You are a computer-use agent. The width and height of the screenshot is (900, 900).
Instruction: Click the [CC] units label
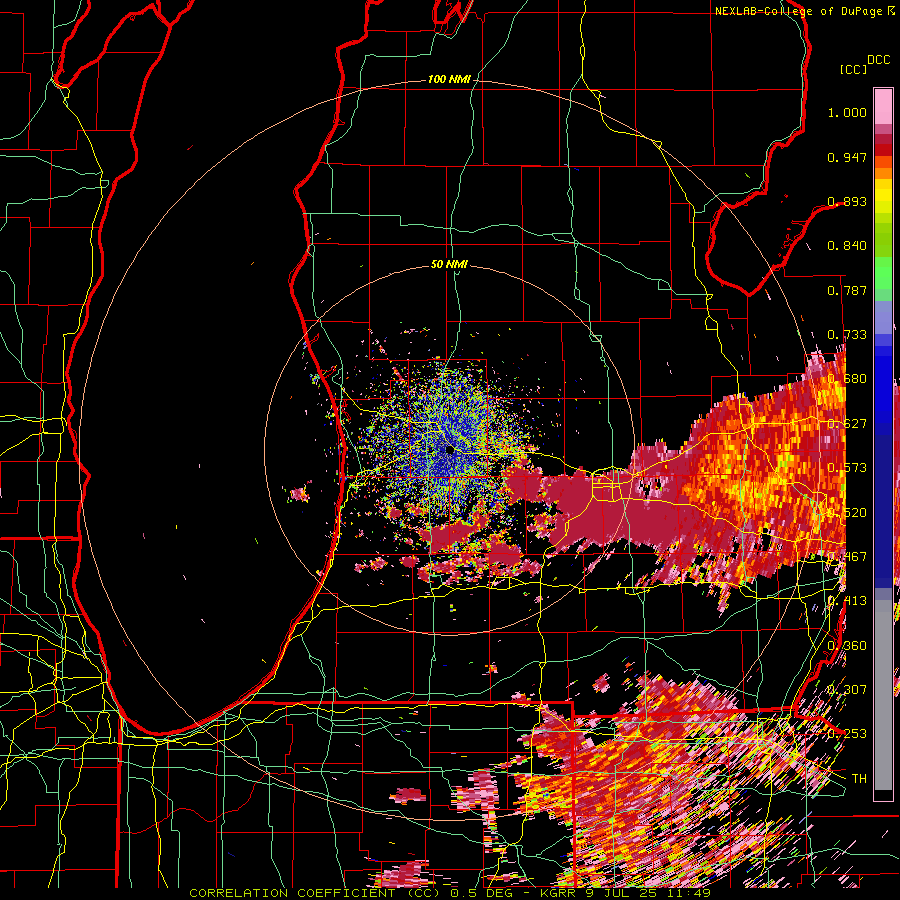pyautogui.click(x=853, y=69)
